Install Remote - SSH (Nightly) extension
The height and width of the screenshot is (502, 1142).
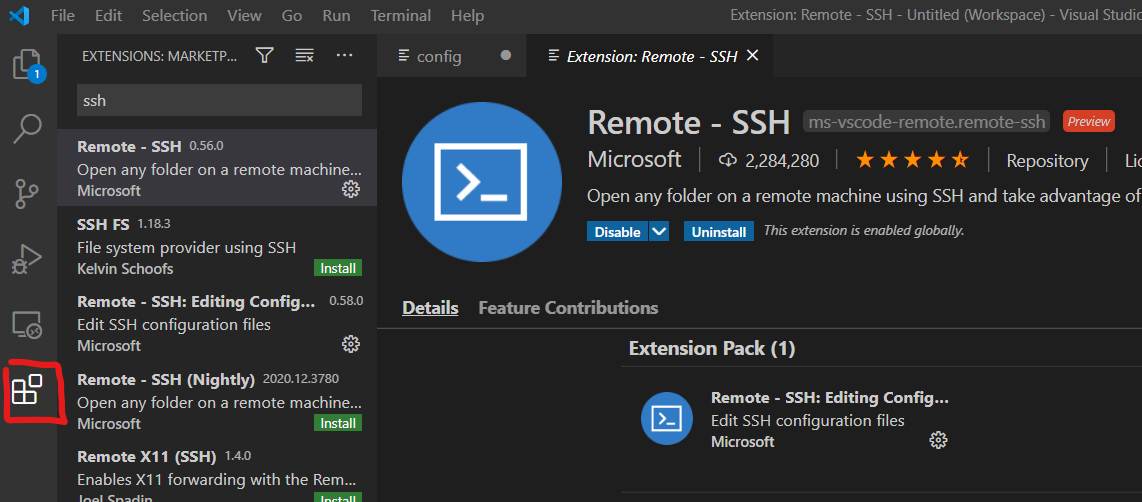coord(338,423)
